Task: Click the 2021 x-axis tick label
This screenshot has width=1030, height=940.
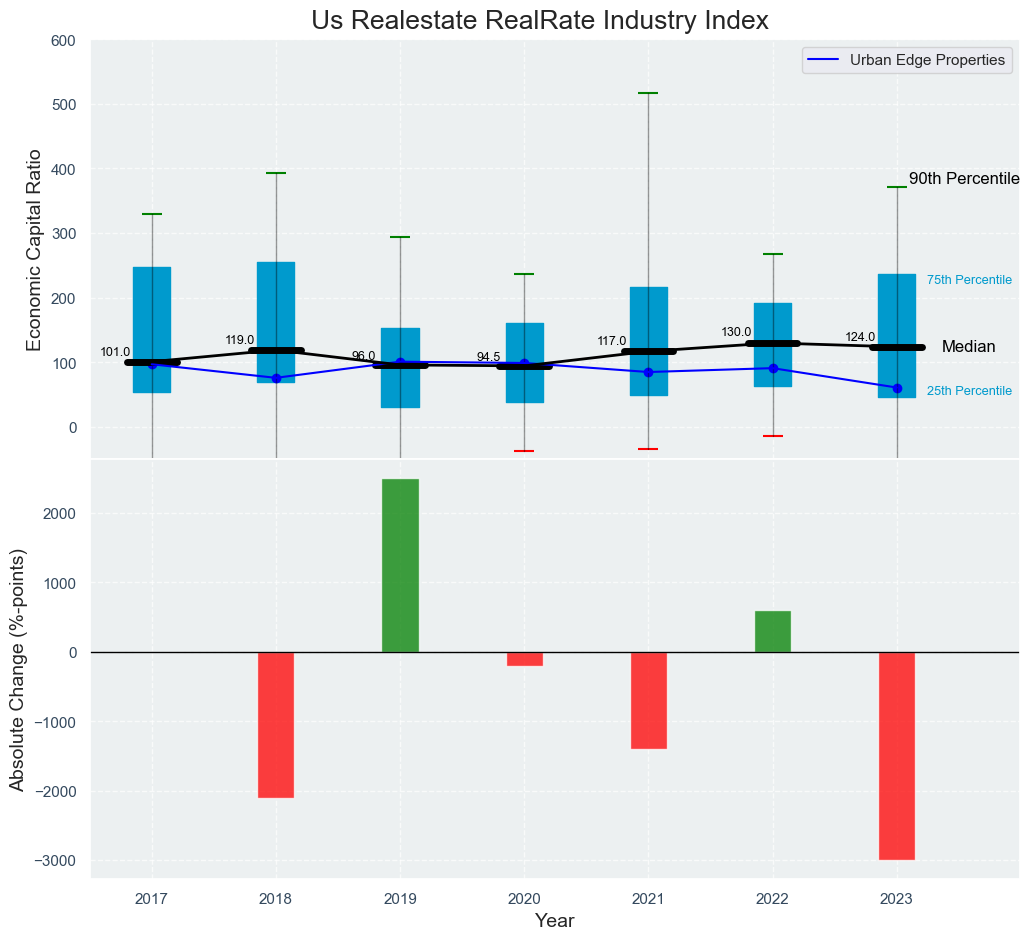Action: click(648, 900)
